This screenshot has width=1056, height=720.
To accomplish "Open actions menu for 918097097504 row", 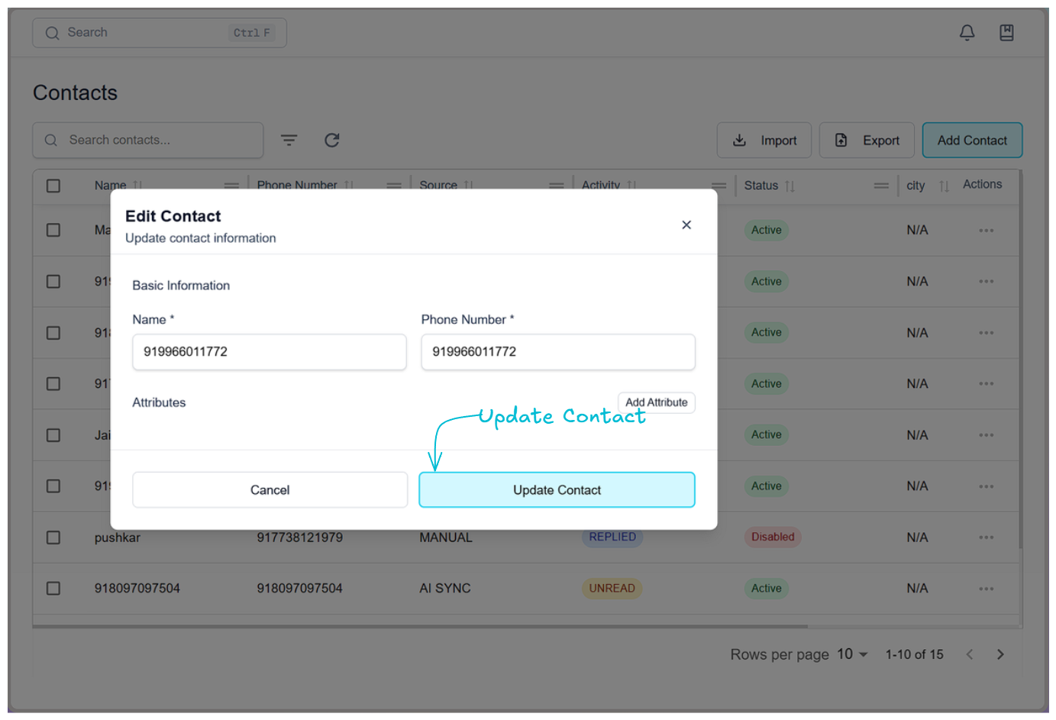I will [x=986, y=589].
